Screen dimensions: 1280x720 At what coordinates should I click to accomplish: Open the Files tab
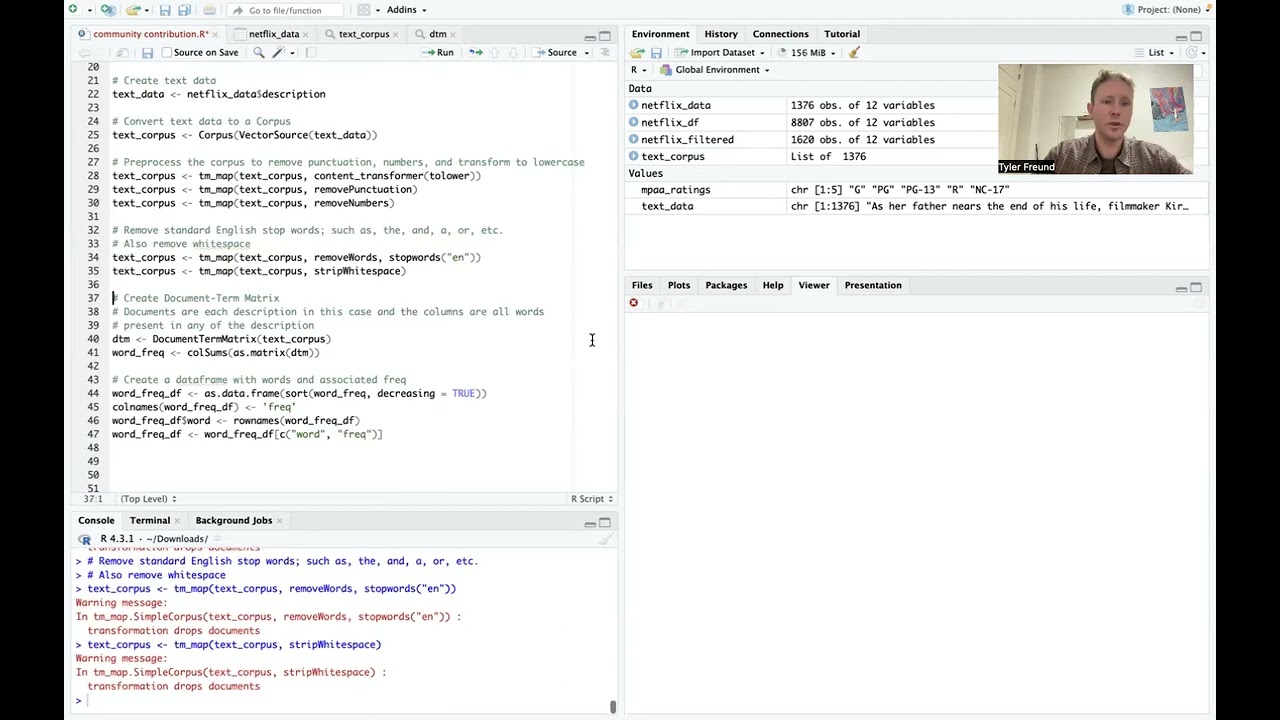coord(642,285)
